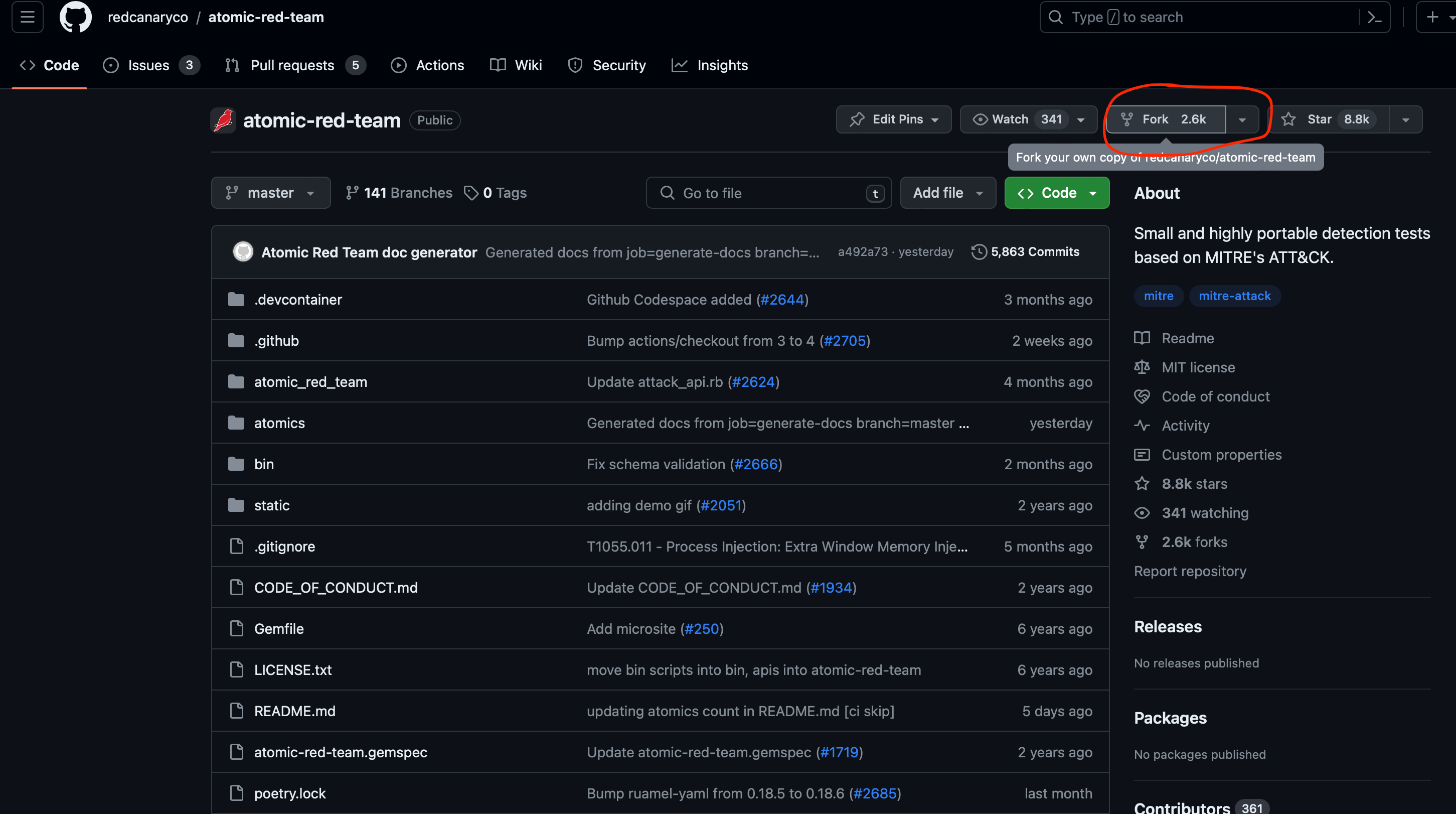The image size is (1456, 814).
Task: Open the Wiki tab
Action: tap(516, 65)
